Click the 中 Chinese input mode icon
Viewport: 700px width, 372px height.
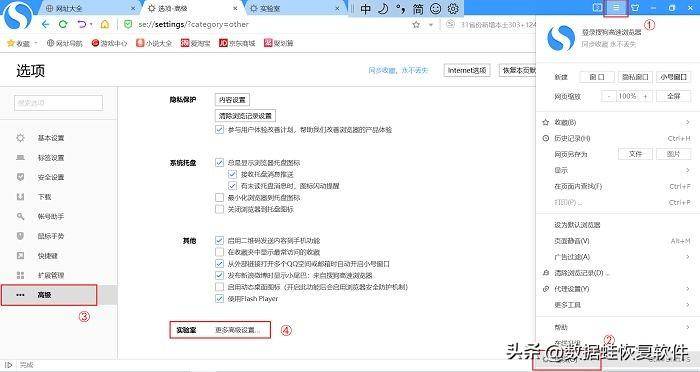coord(366,8)
